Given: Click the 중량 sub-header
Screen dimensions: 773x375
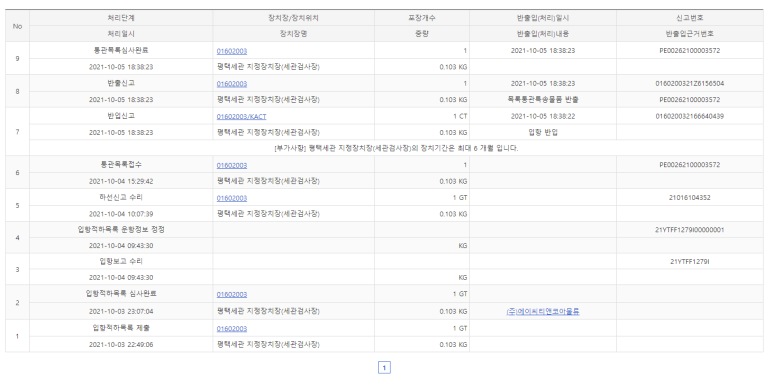Looking at the screenshot, I should 422,34.
